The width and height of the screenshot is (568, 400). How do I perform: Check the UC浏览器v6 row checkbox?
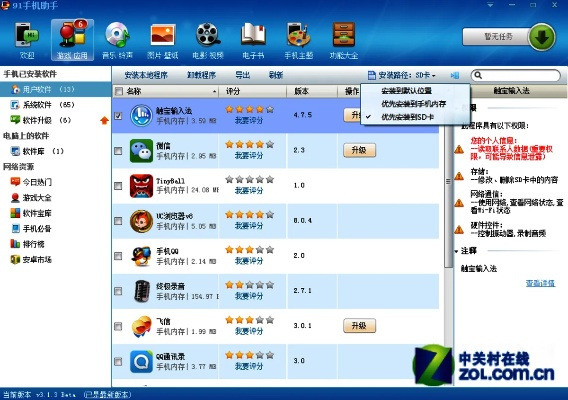(x=118, y=221)
